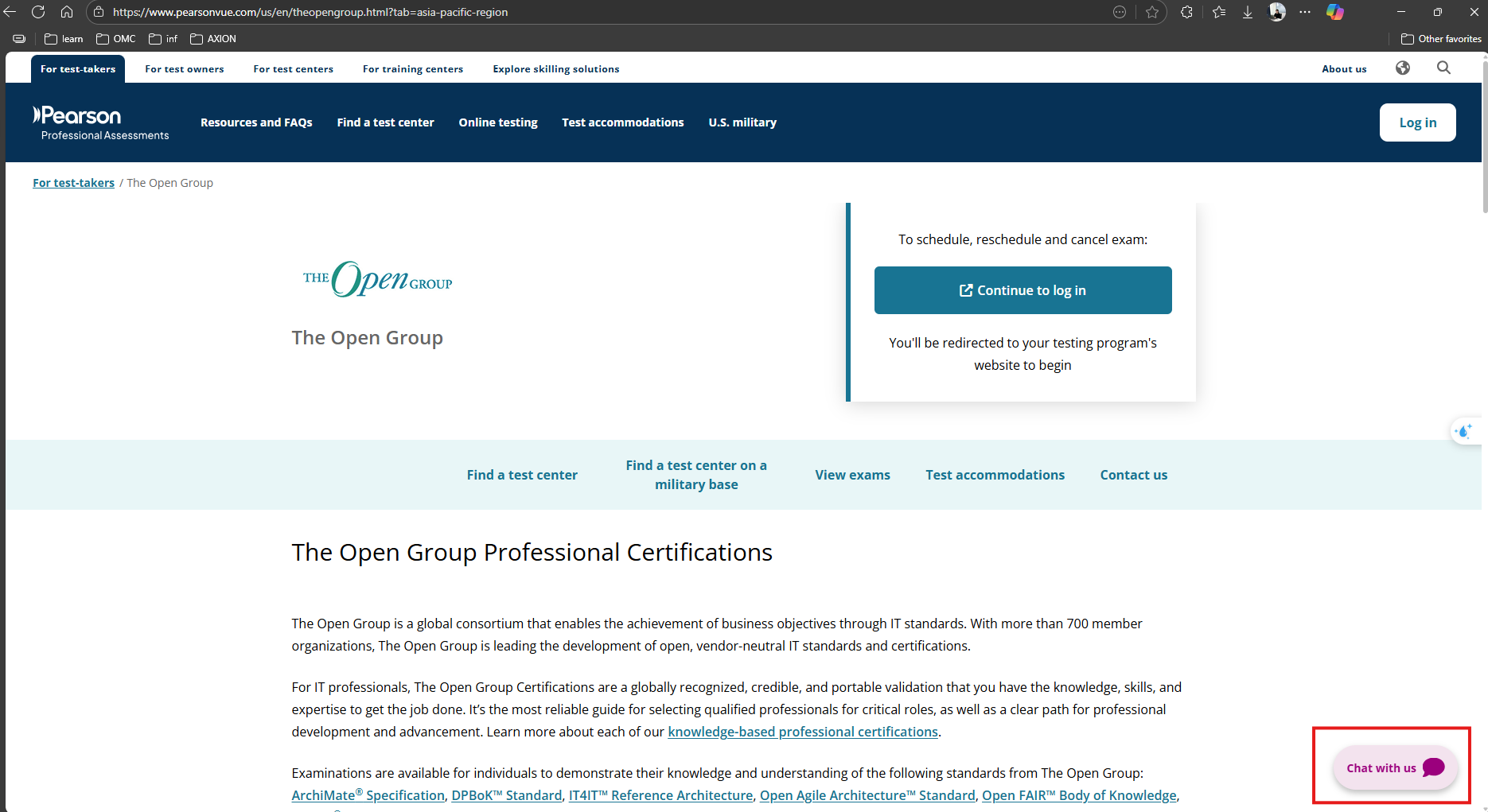Open the browser settings and more menu
This screenshot has height=812, width=1488.
point(1305,12)
